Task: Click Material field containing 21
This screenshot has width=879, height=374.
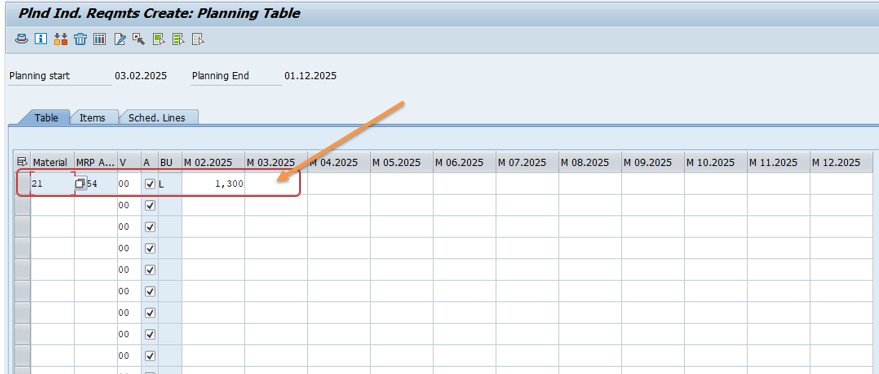Action: (52, 183)
